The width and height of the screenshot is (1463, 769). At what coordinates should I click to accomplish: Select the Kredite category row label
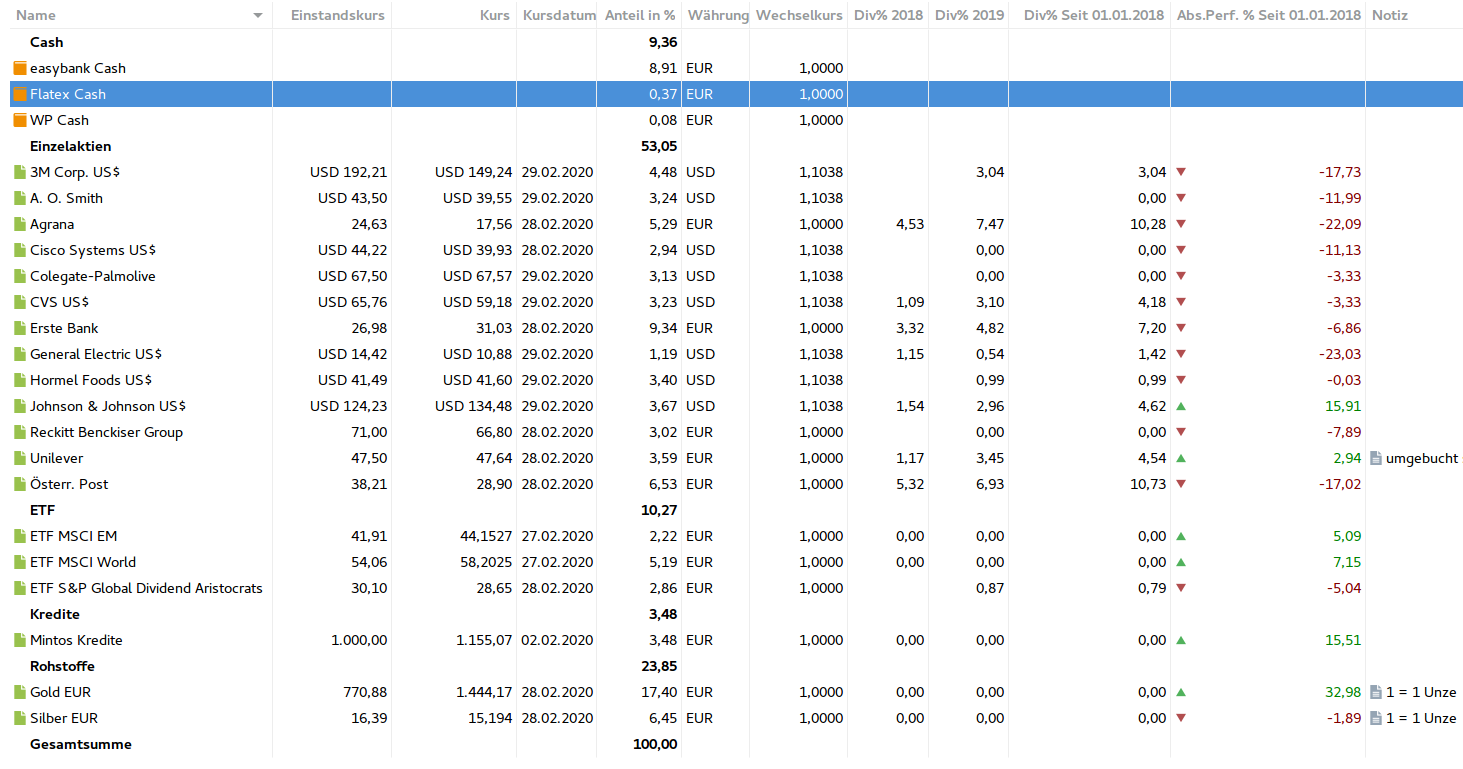(55, 614)
